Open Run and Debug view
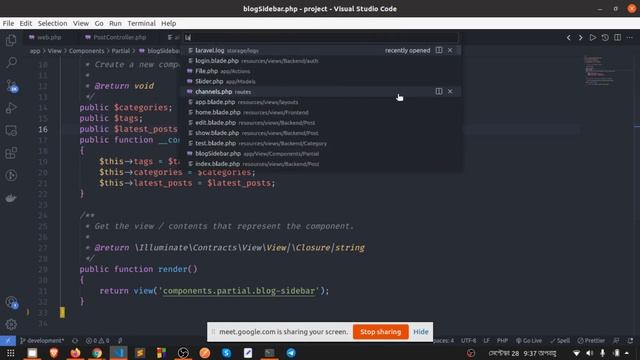 click(11, 108)
